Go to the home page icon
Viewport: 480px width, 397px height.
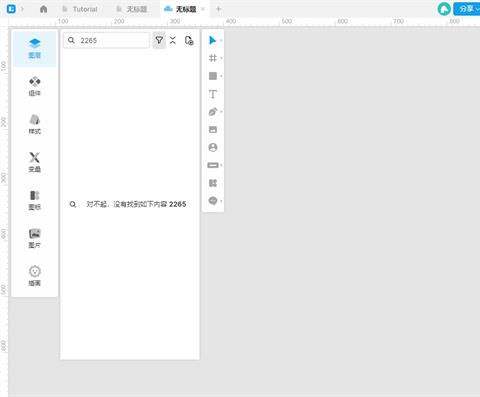pos(43,9)
